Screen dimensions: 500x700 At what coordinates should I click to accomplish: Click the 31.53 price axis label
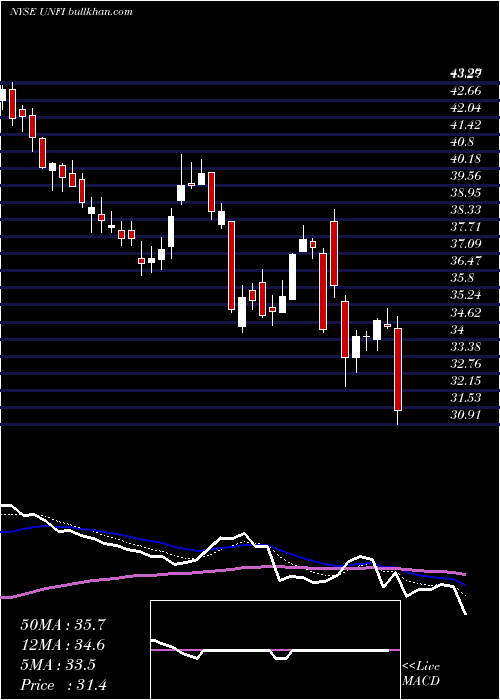point(465,398)
